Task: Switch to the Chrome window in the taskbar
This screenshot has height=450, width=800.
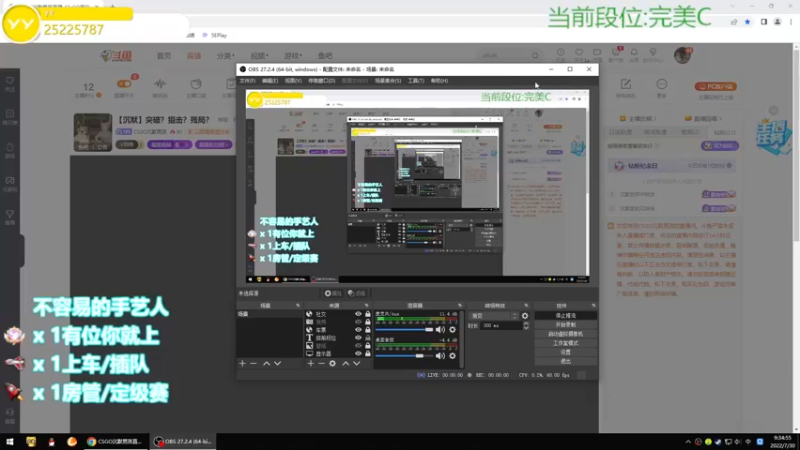Action: pyautogui.click(x=115, y=441)
